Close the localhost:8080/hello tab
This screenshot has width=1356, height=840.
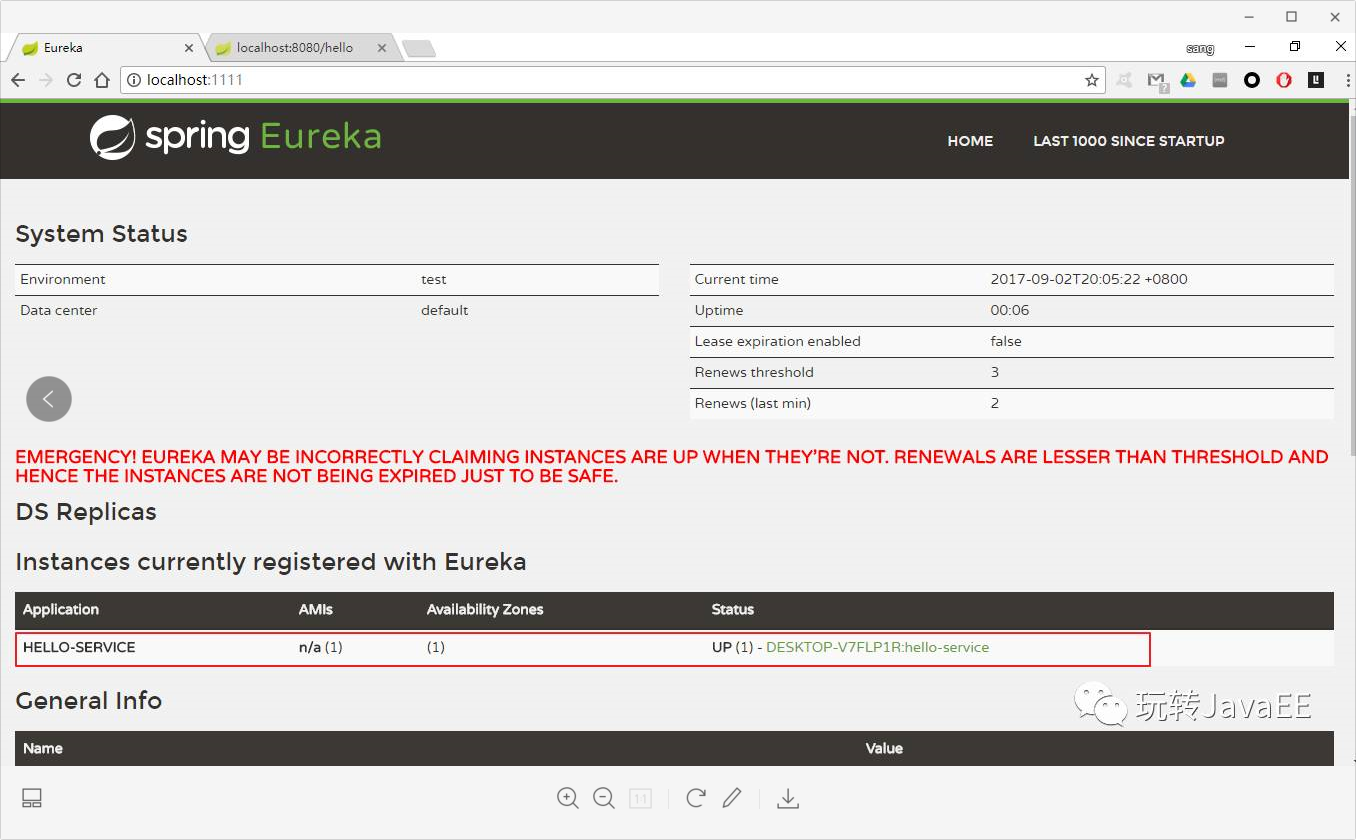pos(383,48)
